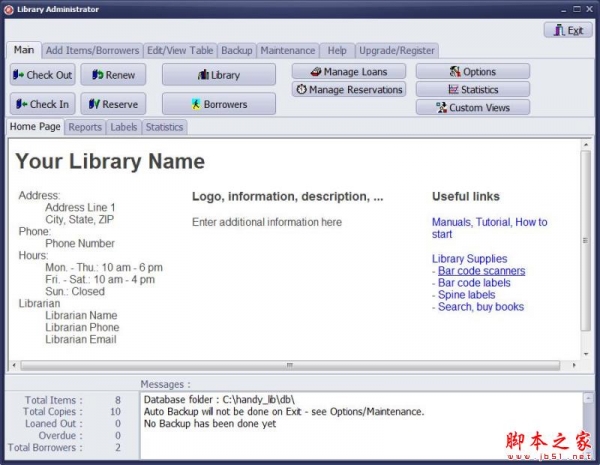
Task: Click the Database folder message line
Action: tap(219, 400)
